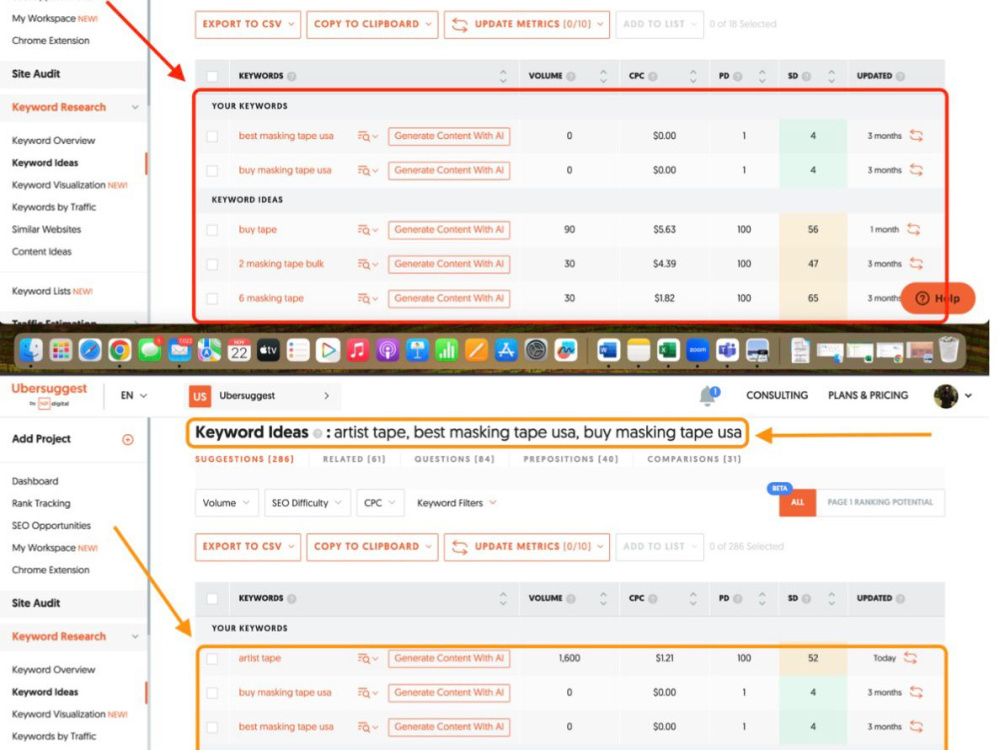Tick the checkbox for 'buy tape'
Screen dimensions: 1000x750
point(212,230)
